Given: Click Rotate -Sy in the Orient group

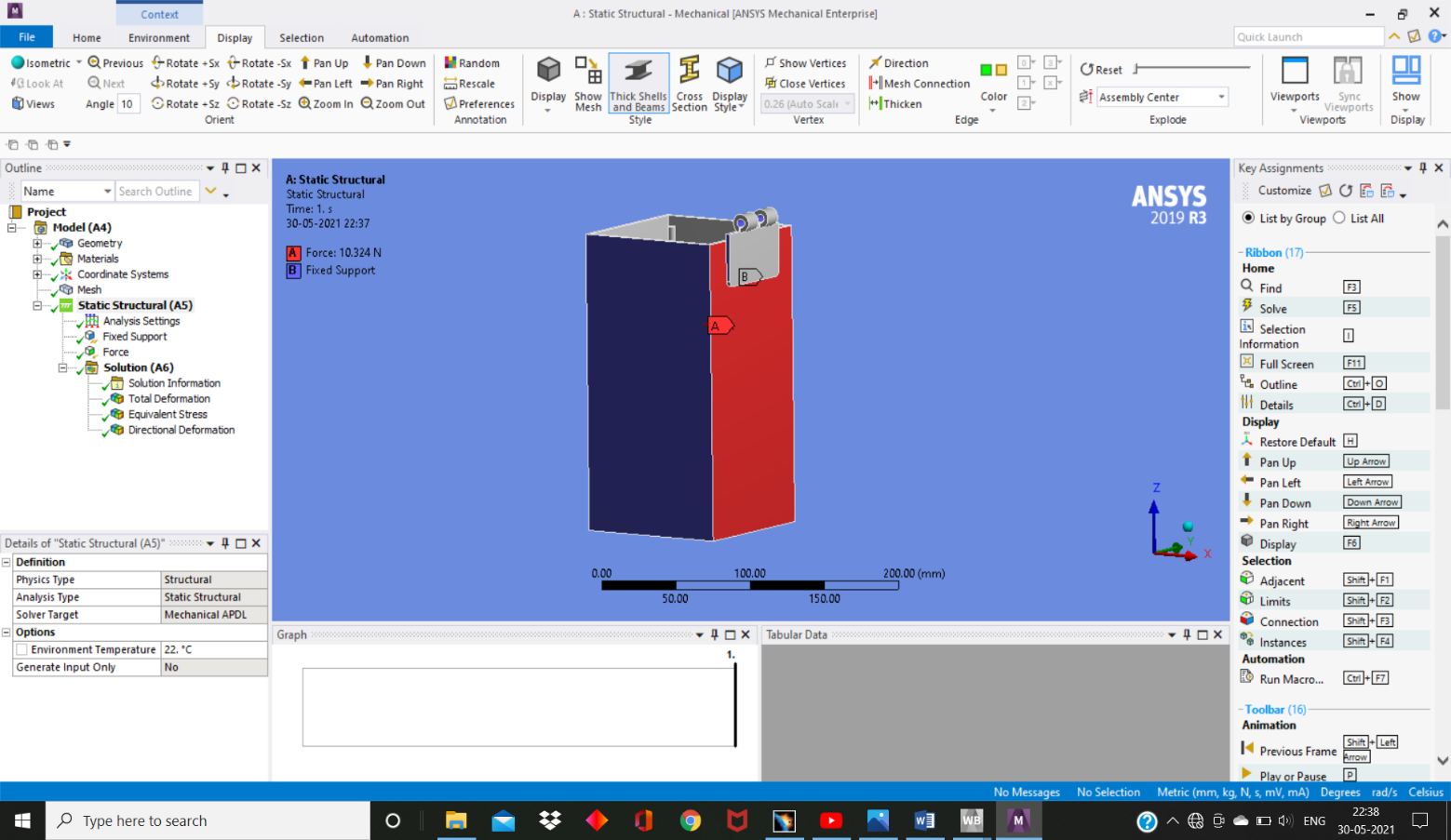Looking at the screenshot, I should 259,84.
